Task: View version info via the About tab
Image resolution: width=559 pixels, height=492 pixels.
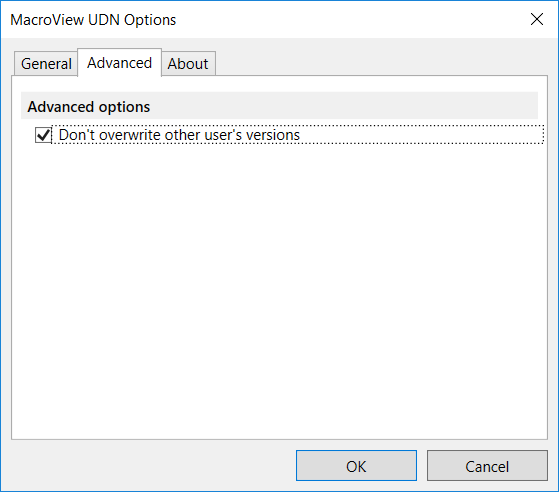Action: (188, 64)
